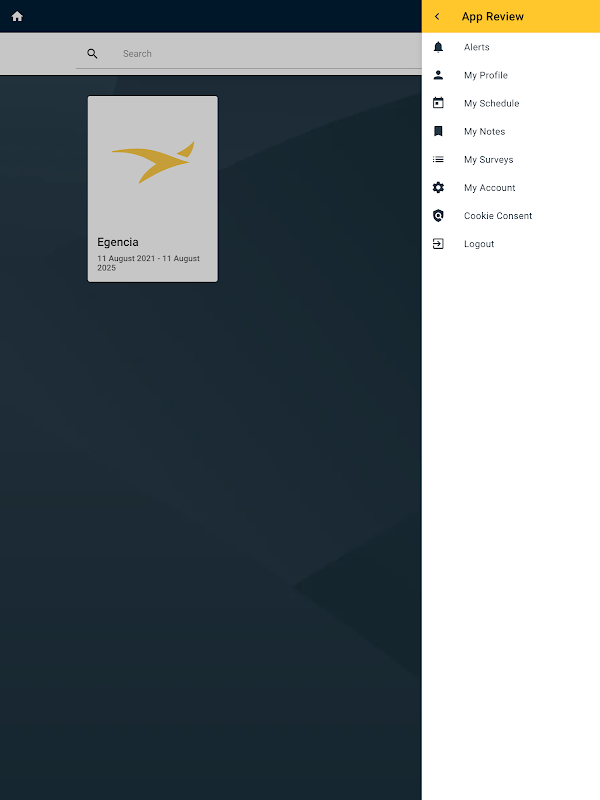The width and height of the screenshot is (600, 800).
Task: Open My Account settings
Action: click(511, 187)
